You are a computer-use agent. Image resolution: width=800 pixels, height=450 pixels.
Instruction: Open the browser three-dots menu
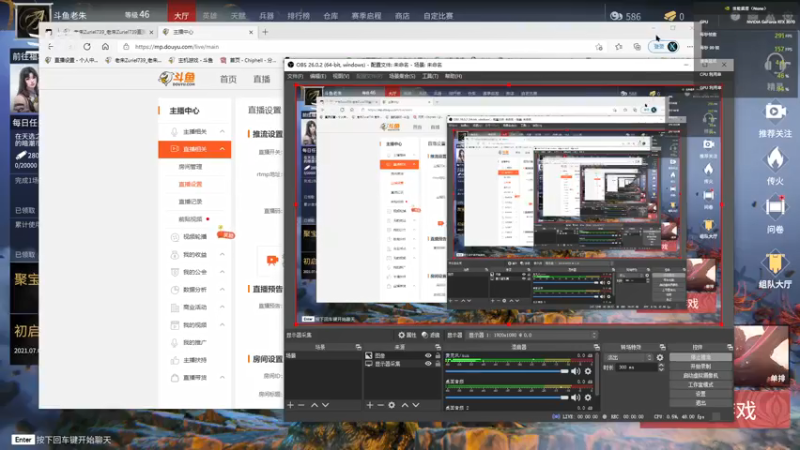(690, 46)
